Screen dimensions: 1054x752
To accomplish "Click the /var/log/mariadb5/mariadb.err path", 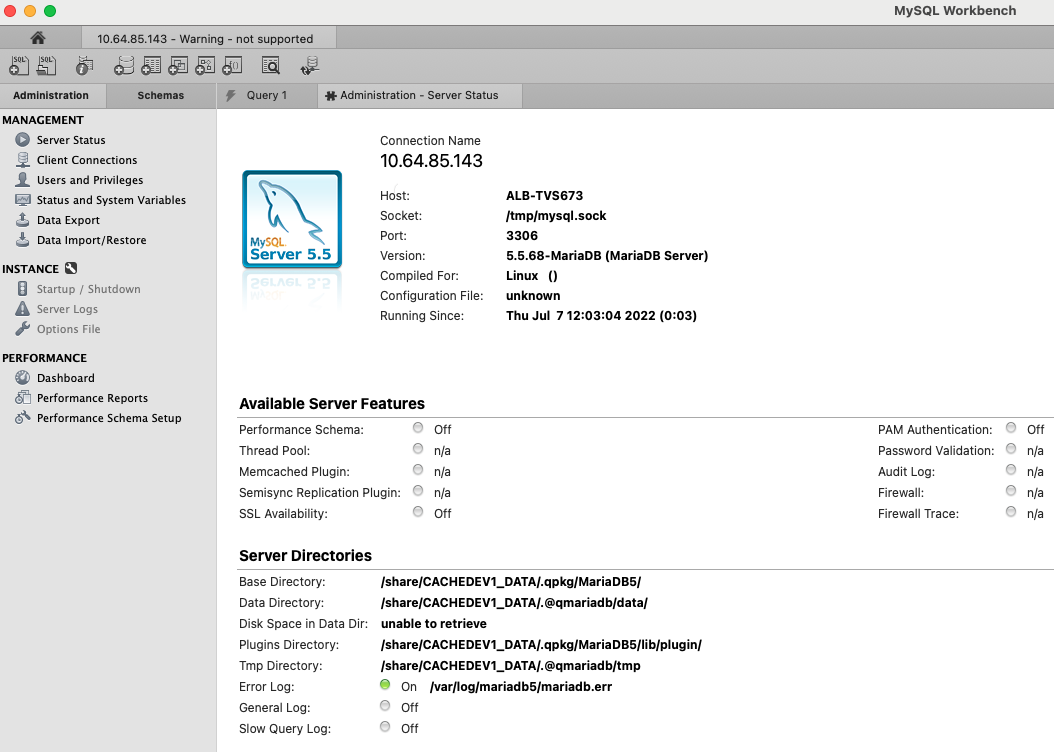I will coord(521,687).
